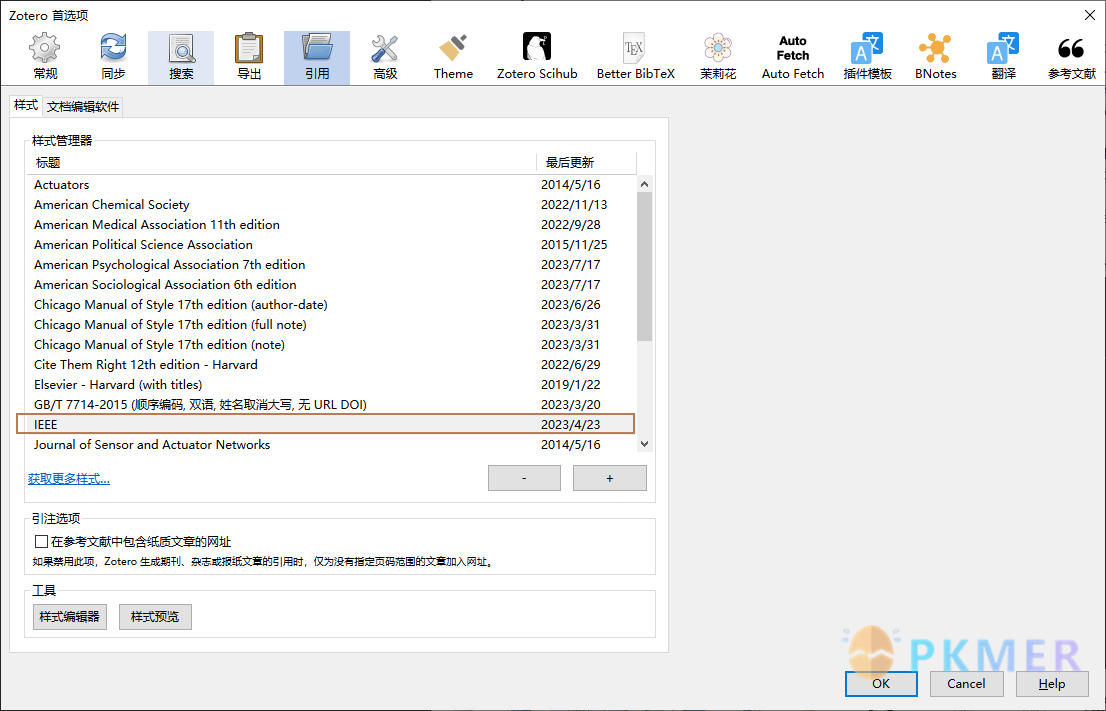Sort styles by the 标题 column header
The height and width of the screenshot is (711, 1106).
281,163
